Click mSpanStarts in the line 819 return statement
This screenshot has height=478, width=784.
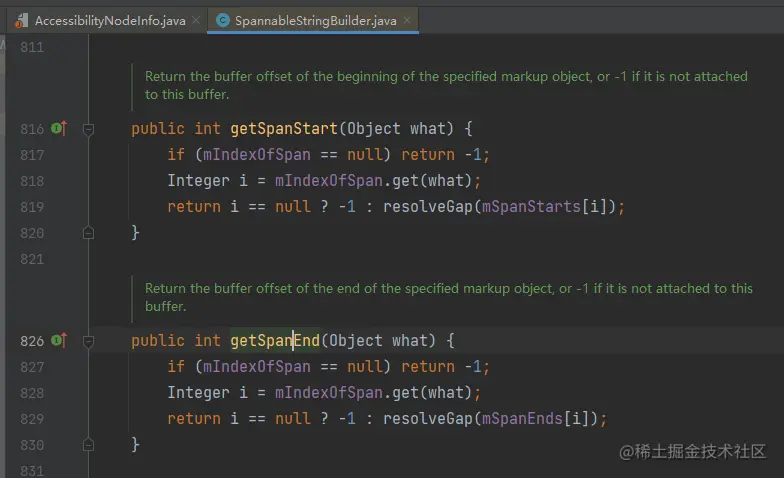click(531, 206)
